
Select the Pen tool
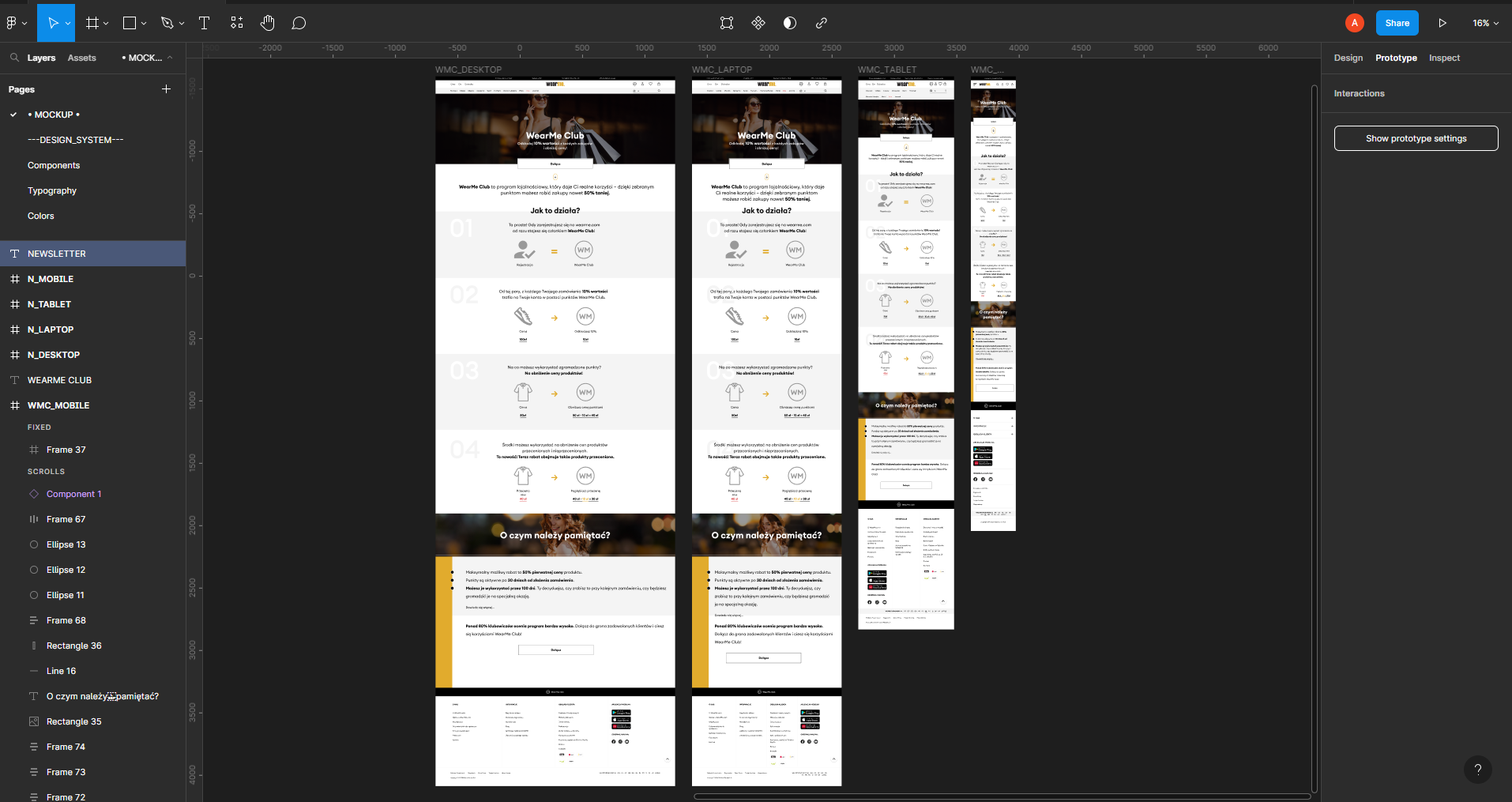pyautogui.click(x=167, y=23)
